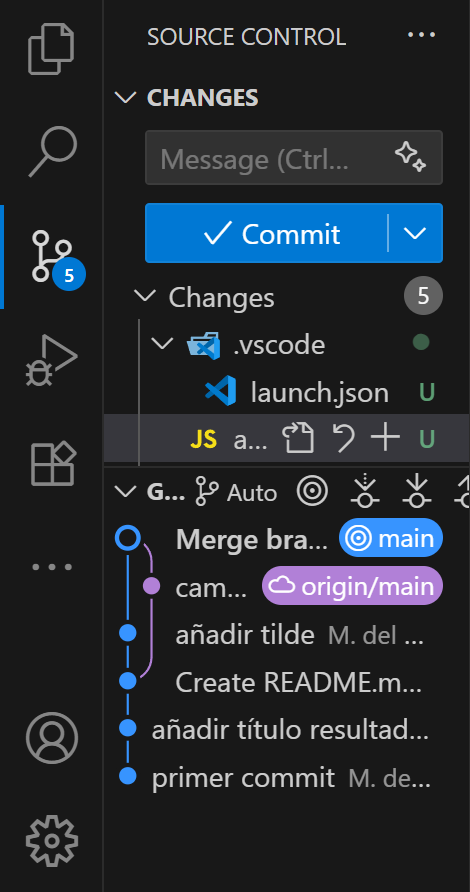Go to current history item target icon
Screen dimensions: 470x892
312,492
